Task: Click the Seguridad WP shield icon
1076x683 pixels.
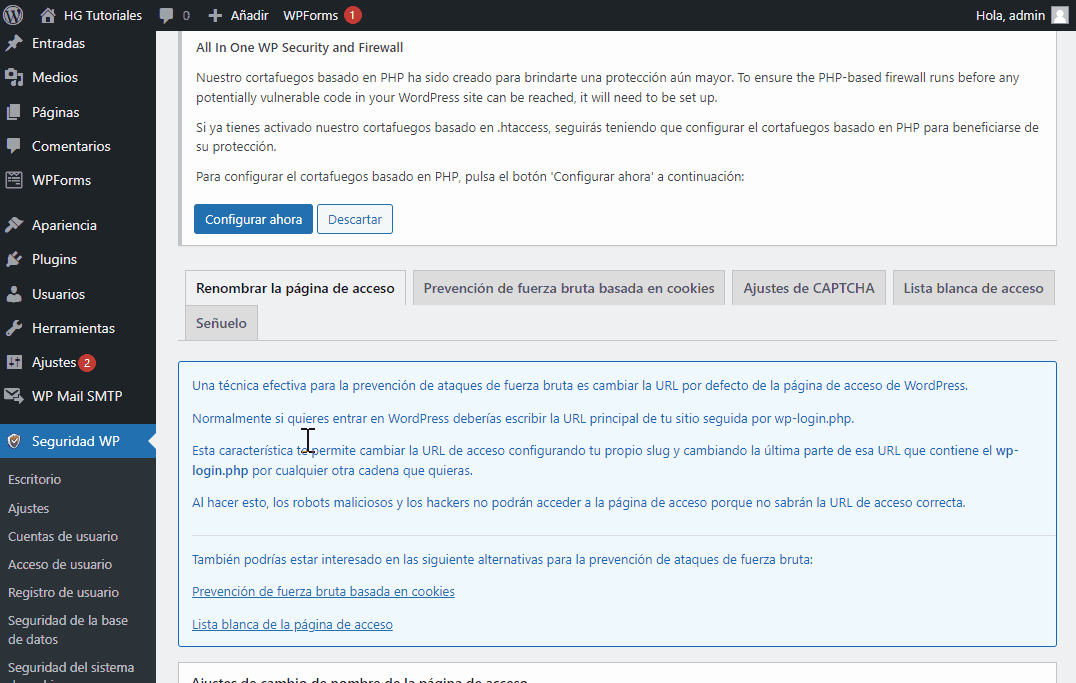Action: click(x=14, y=441)
